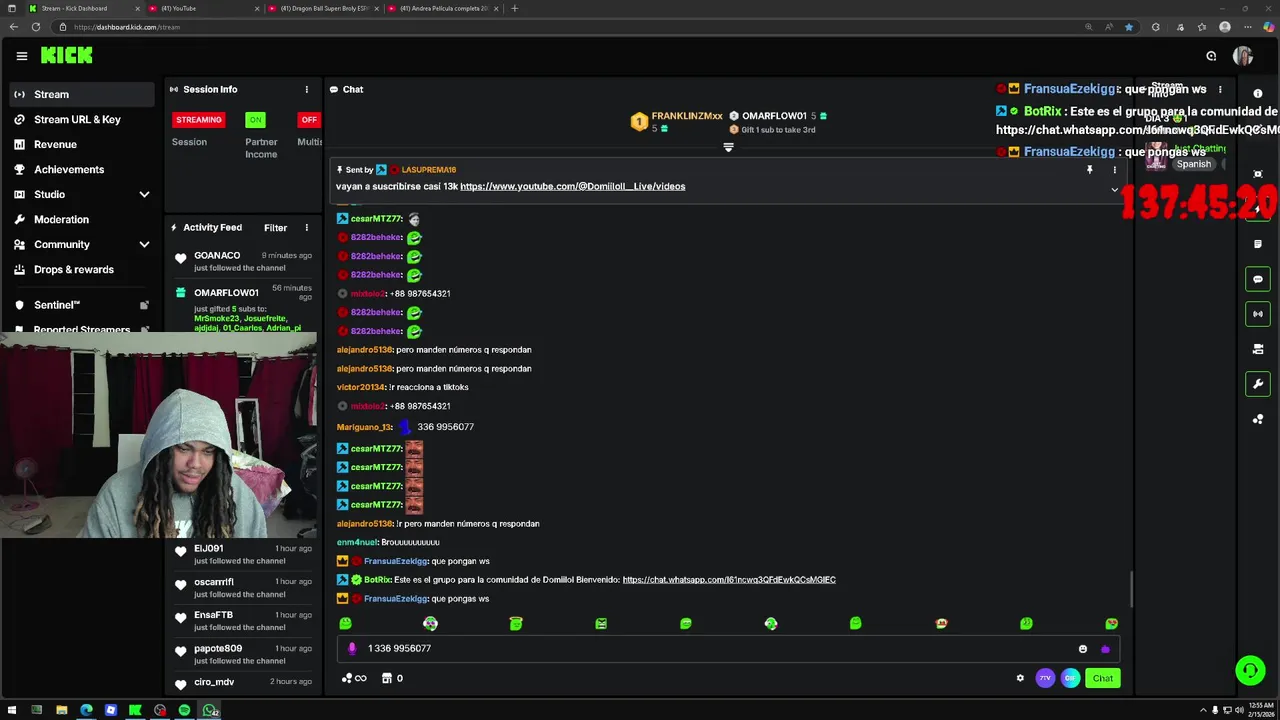The image size is (1280, 720).
Task: Collapse the pinned message with chevron
Action: (1114, 189)
